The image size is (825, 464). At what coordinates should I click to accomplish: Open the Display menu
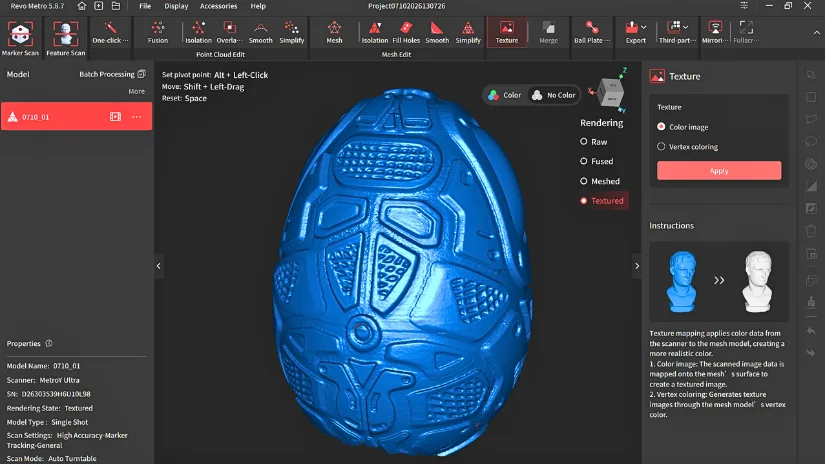tap(176, 6)
